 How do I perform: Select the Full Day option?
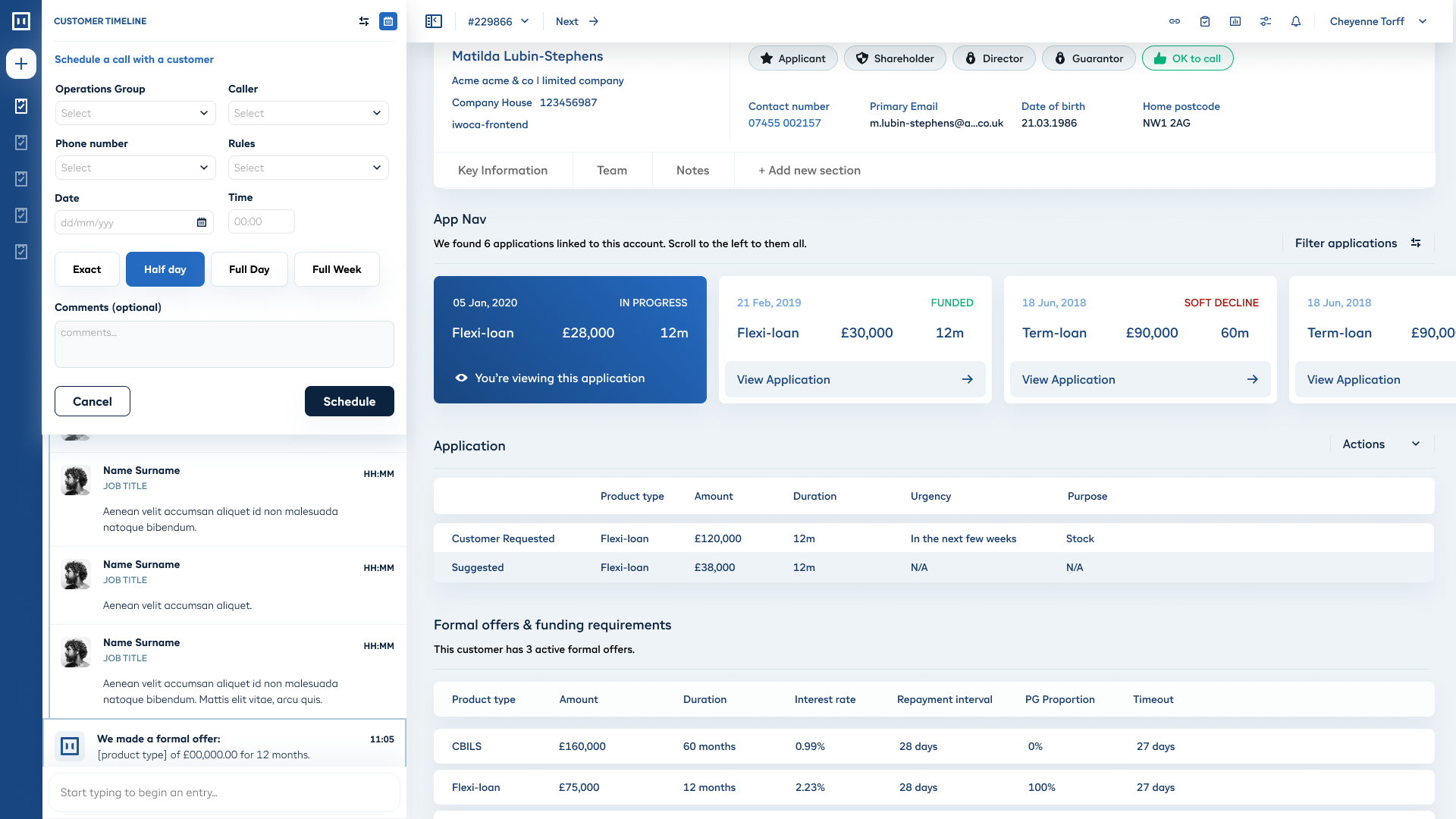click(249, 269)
